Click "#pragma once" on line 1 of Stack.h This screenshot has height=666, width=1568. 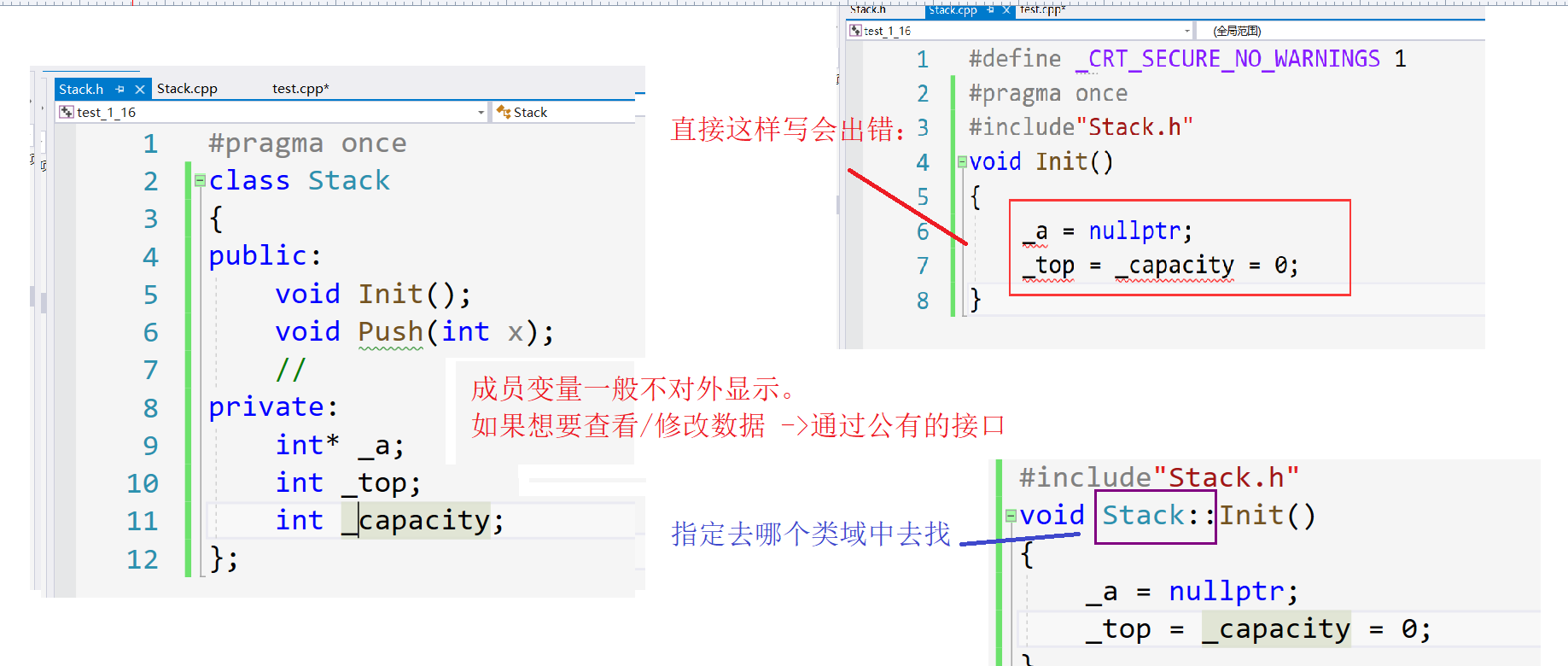307,143
